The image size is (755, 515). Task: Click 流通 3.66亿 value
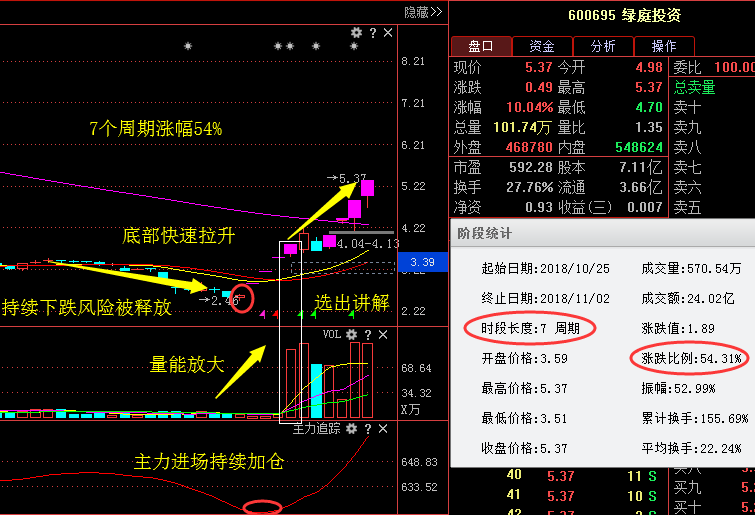(x=641, y=187)
